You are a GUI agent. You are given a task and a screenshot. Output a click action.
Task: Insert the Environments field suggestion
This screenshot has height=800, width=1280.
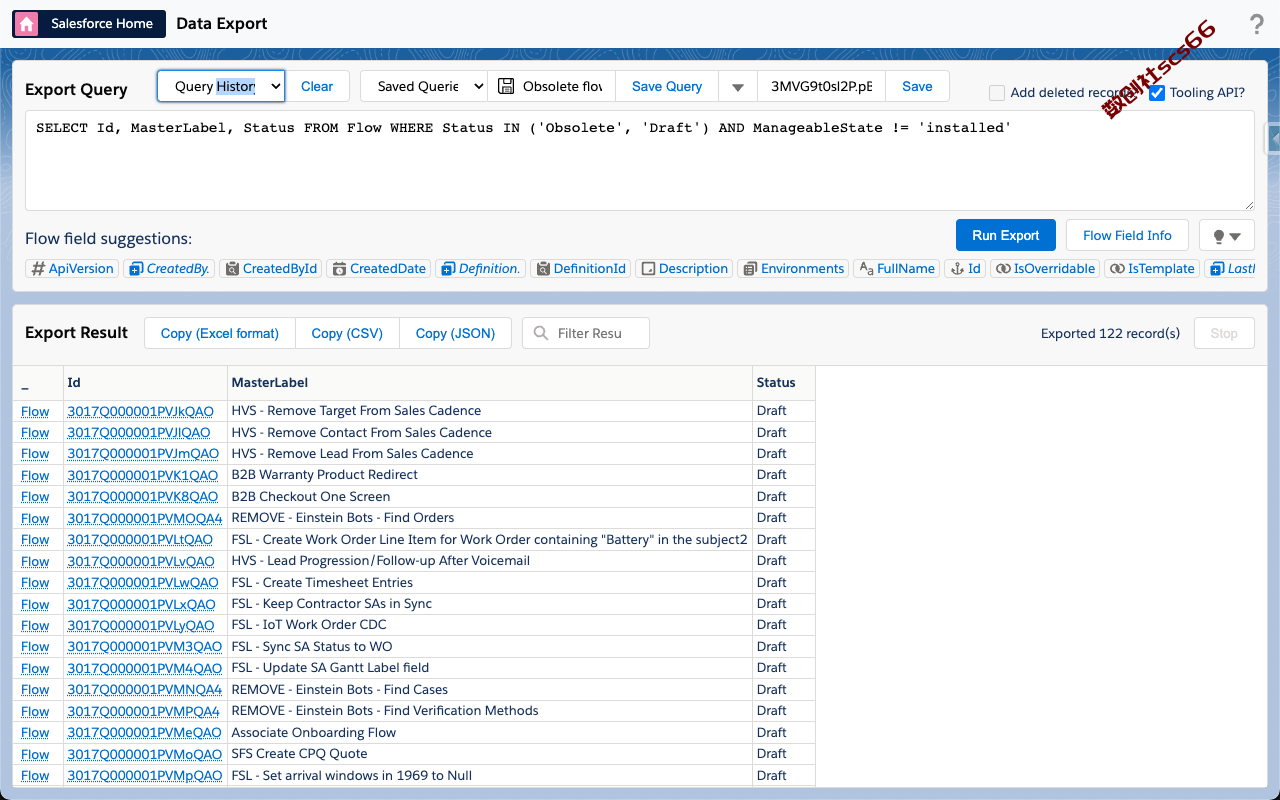793,268
